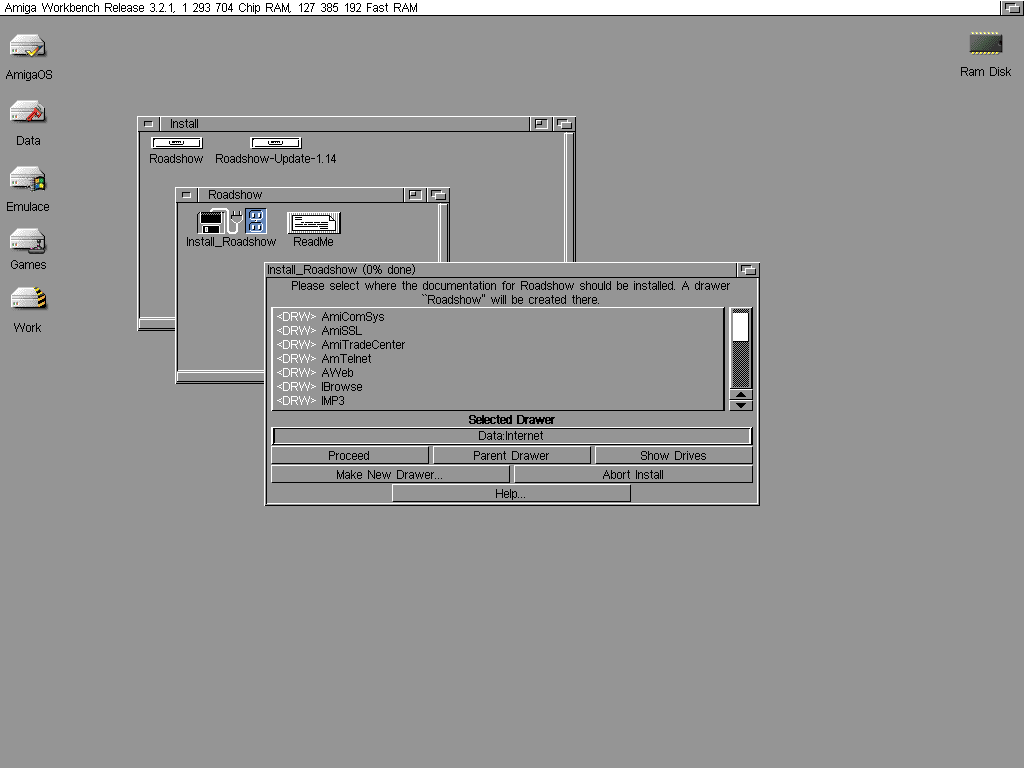Open the Games disk icon

click(28, 241)
